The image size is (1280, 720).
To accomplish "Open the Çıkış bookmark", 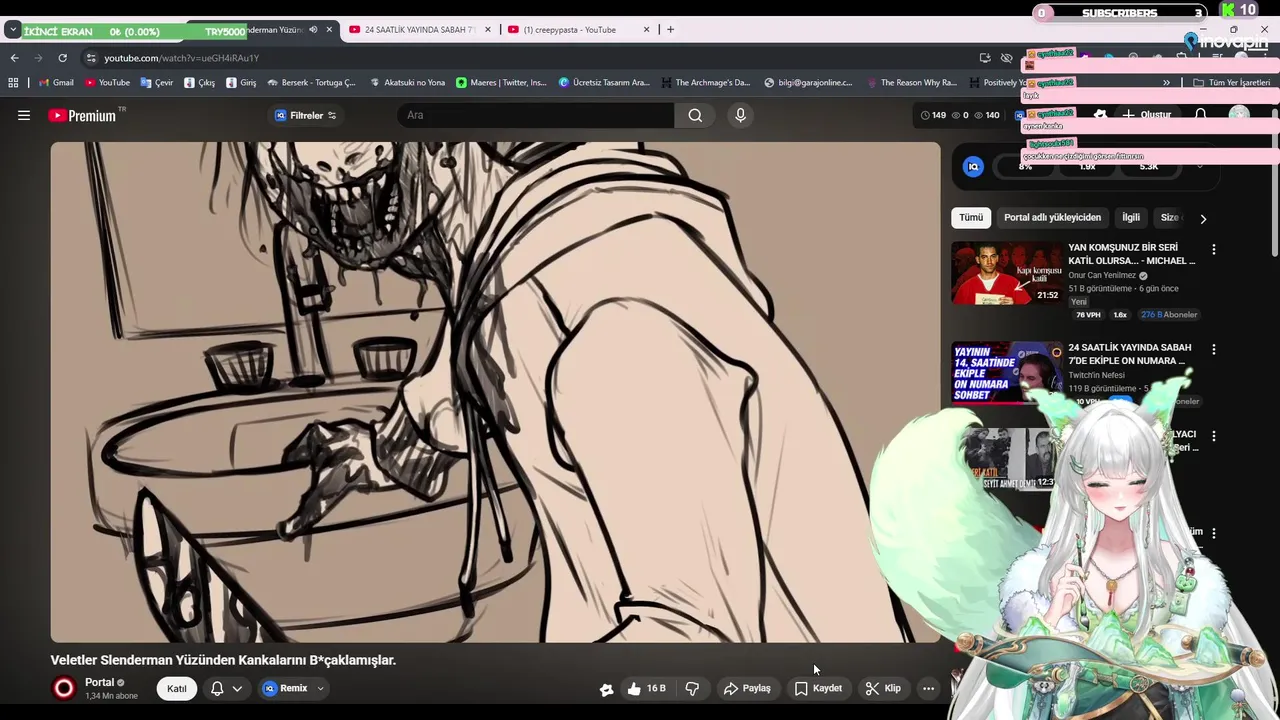I will (x=200, y=83).
